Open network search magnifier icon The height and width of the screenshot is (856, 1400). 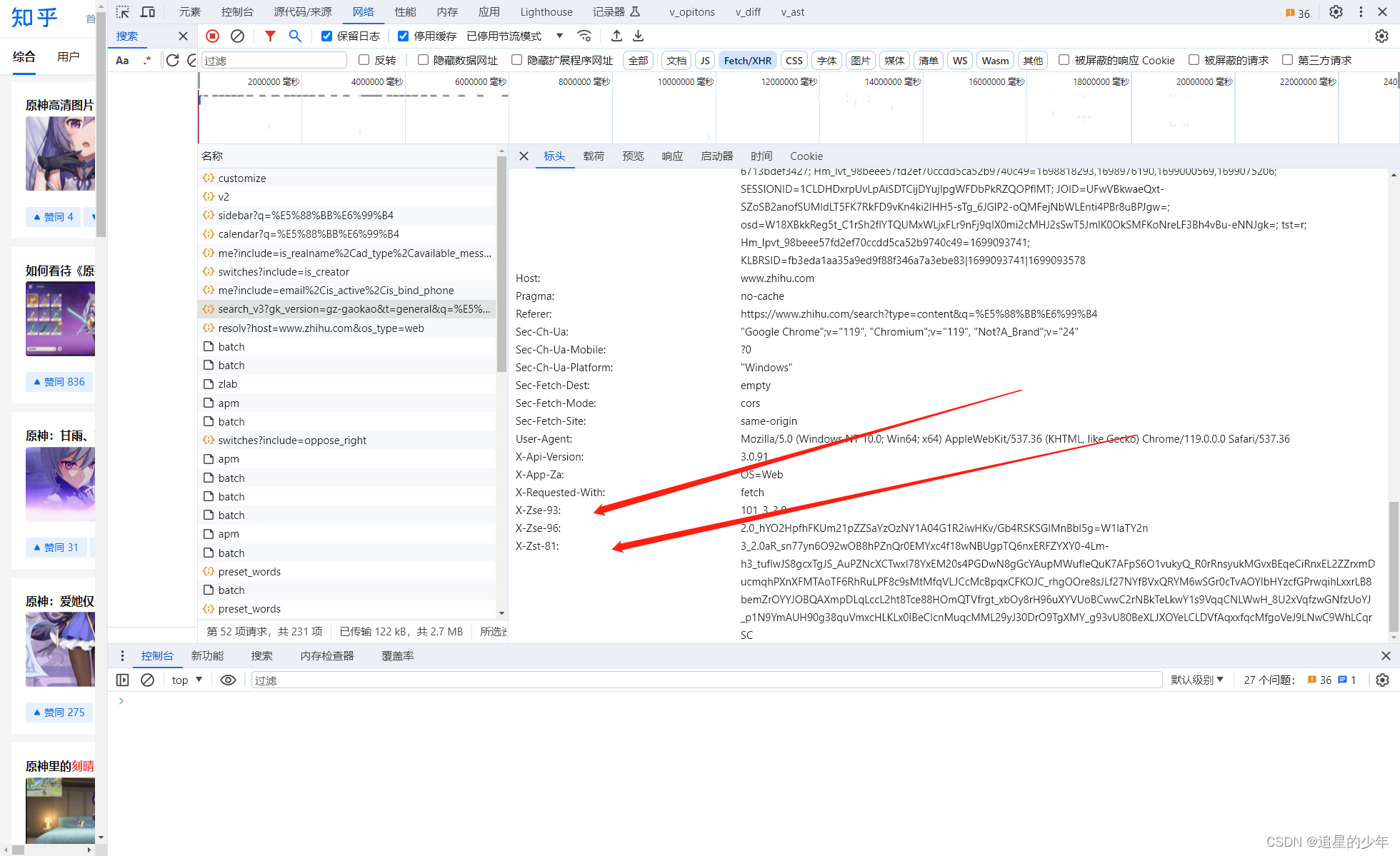pos(295,36)
